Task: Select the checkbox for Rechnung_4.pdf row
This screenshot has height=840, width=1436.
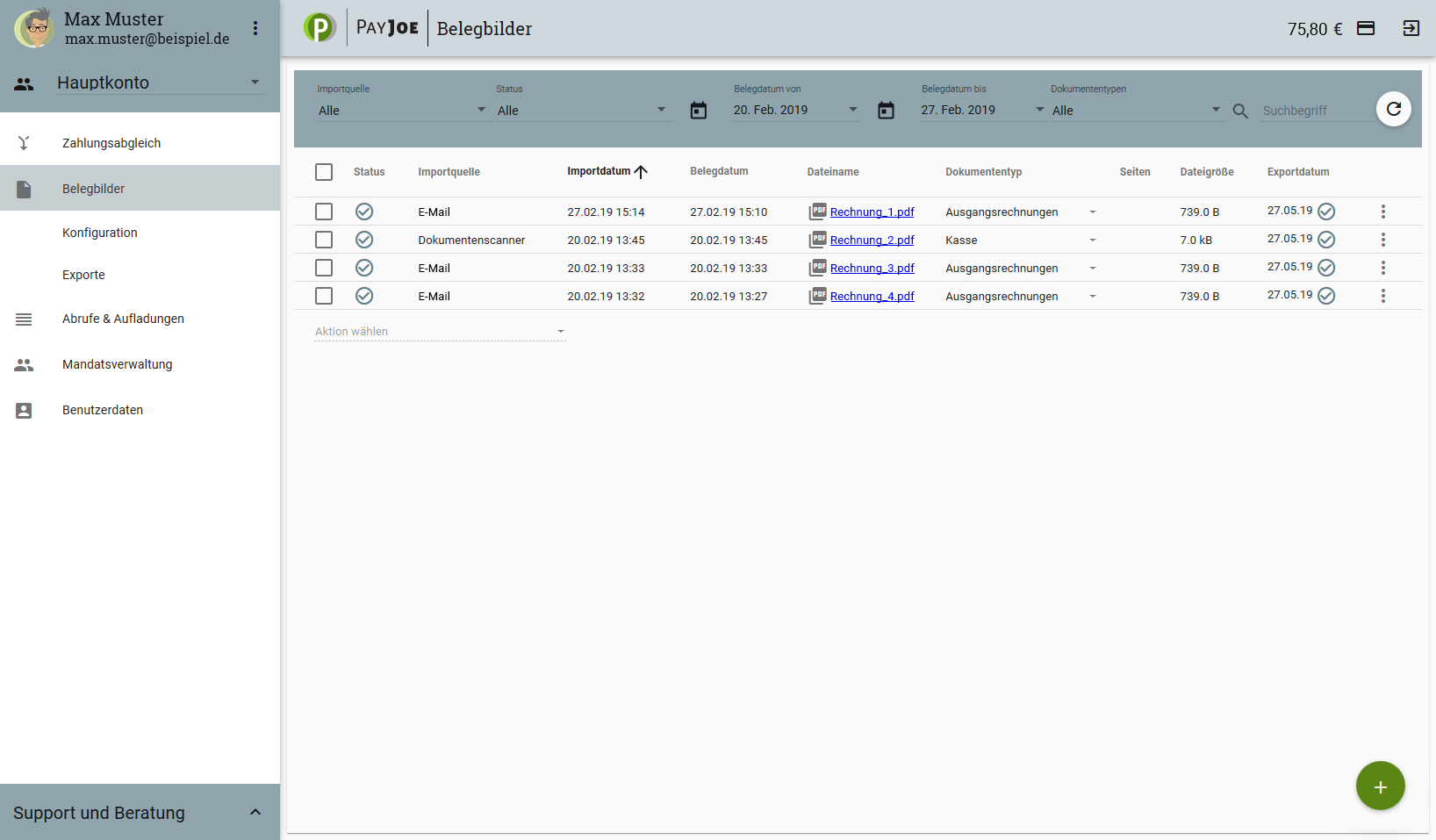Action: 324,296
